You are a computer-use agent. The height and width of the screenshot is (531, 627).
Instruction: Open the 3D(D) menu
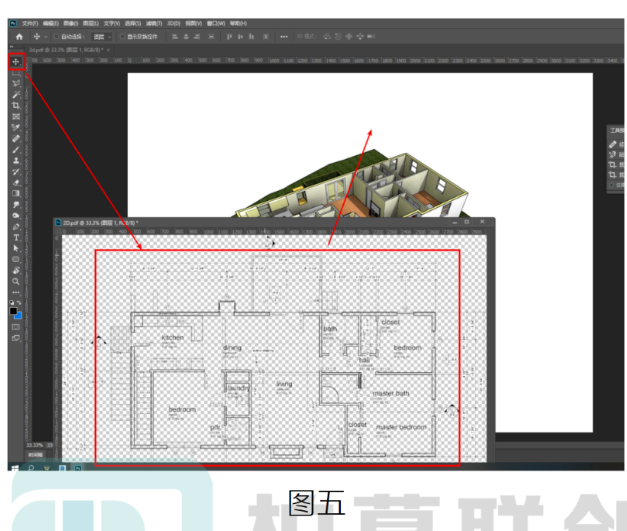174,24
